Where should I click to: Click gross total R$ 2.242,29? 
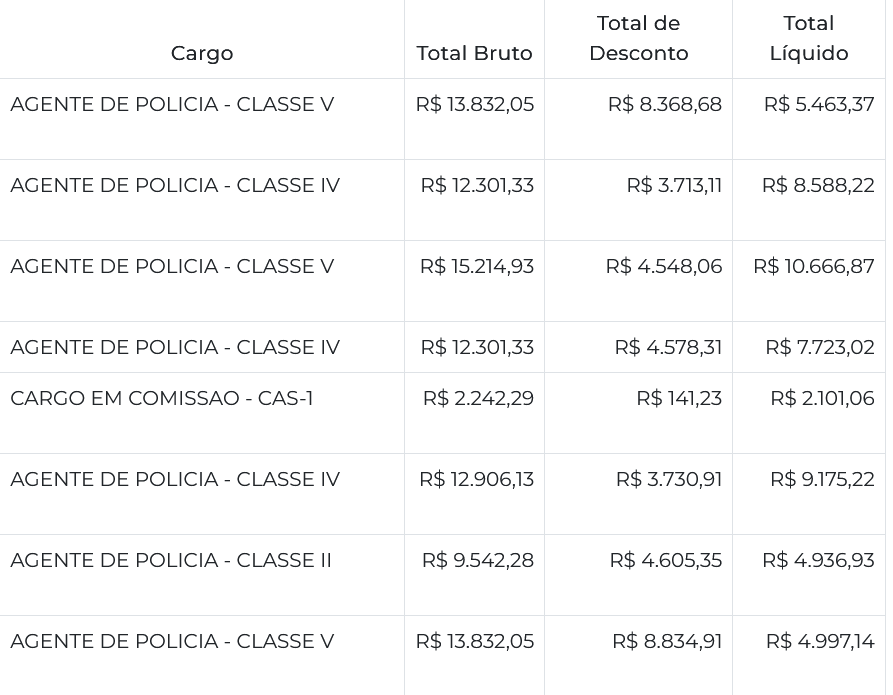pos(478,398)
